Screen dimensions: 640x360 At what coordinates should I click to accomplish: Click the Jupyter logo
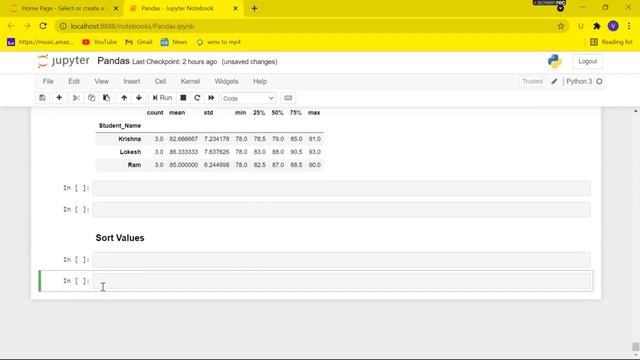coord(63,61)
